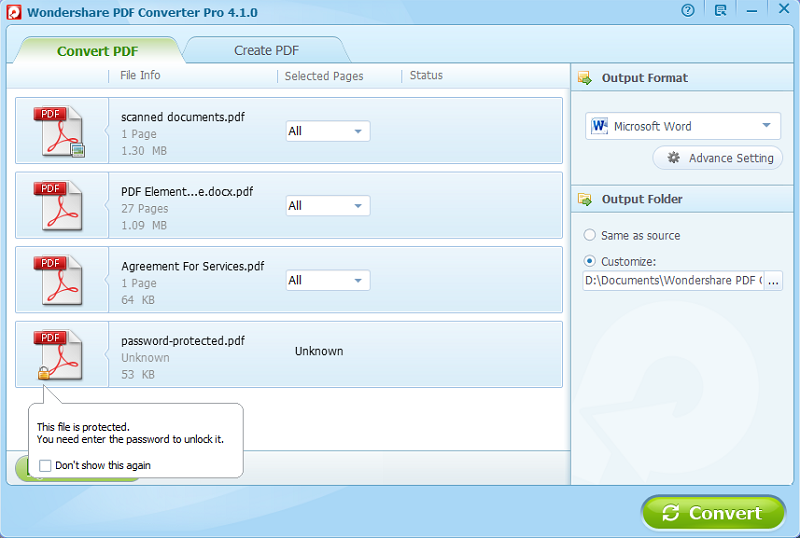Click the locked password-protected.pdf icon
The width and height of the screenshot is (800, 538).
(x=58, y=355)
